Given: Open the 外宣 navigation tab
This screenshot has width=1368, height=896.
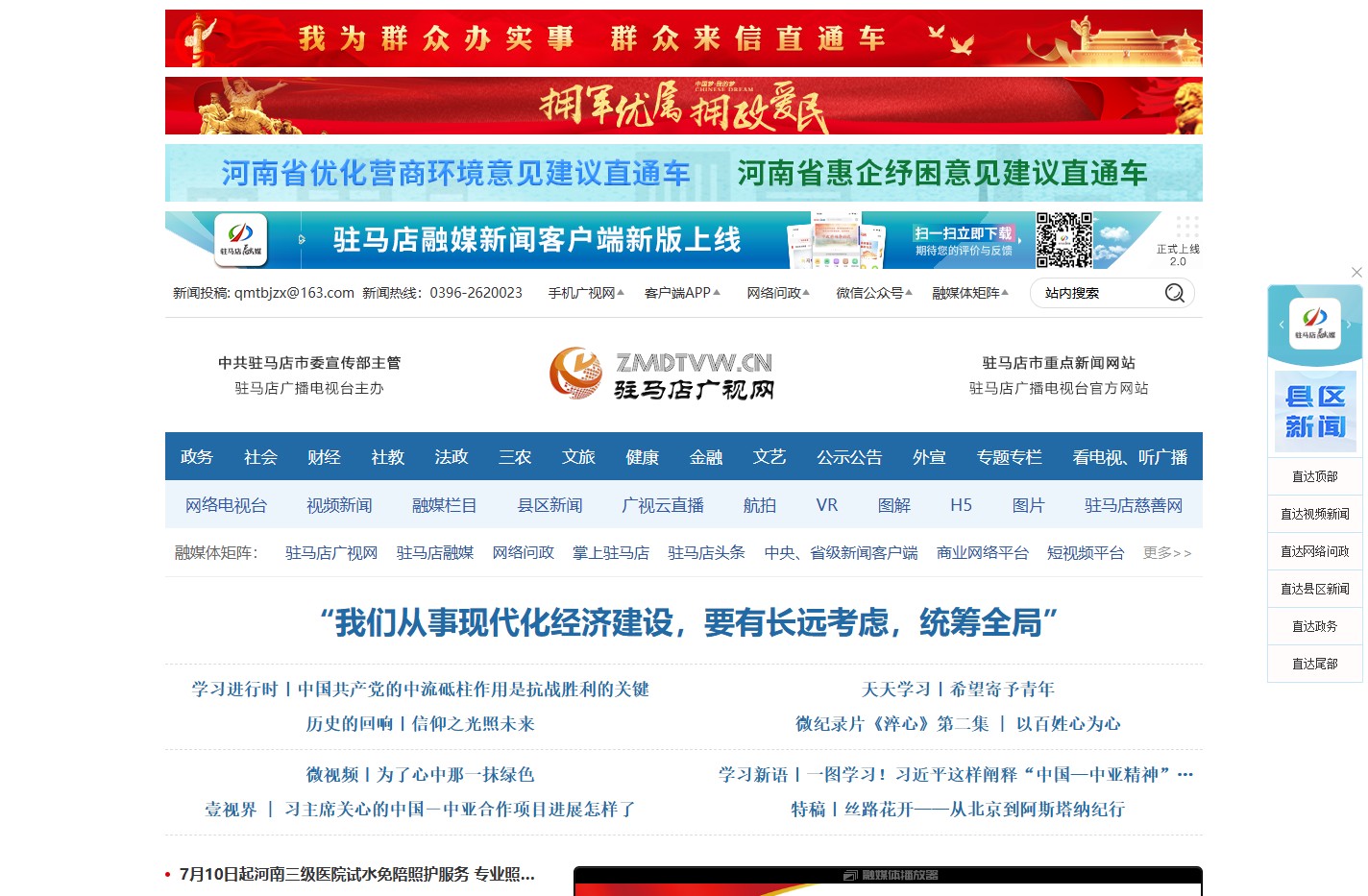Looking at the screenshot, I should click(929, 457).
